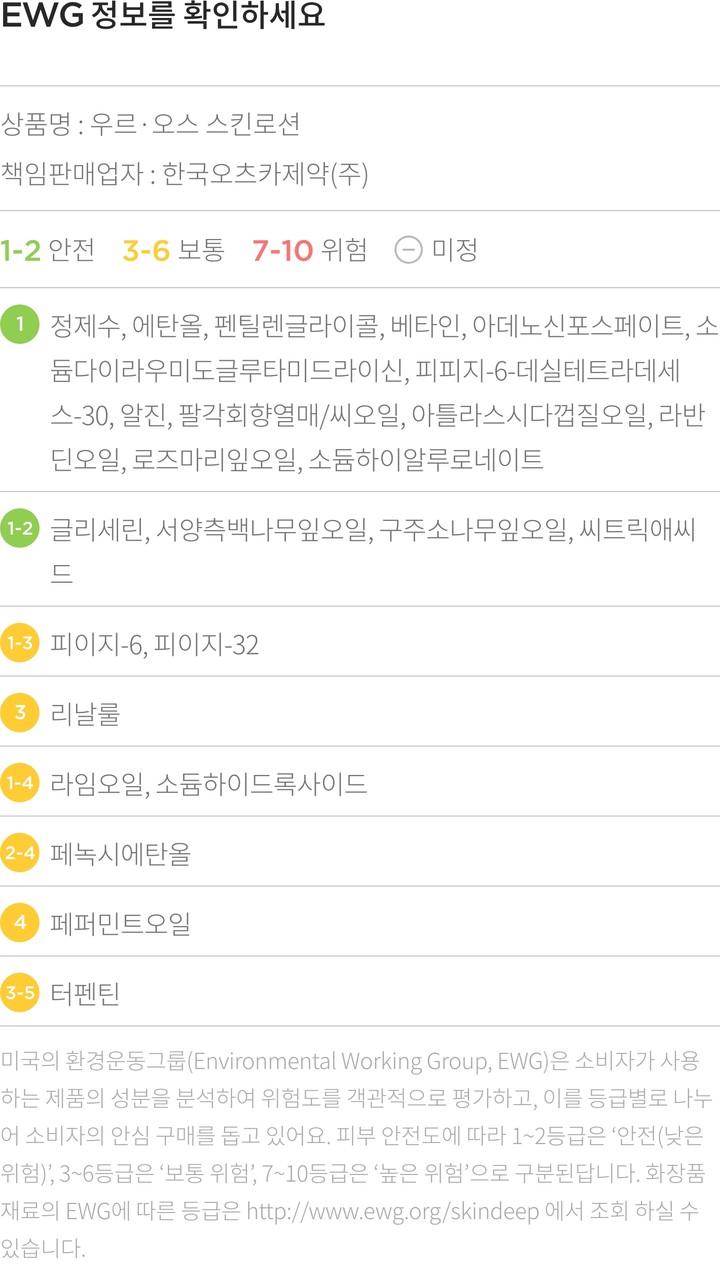Screen dimensions: 720x1267
Task: Click the 상품명 우르·오스 스킨로션 text
Action: [151, 125]
